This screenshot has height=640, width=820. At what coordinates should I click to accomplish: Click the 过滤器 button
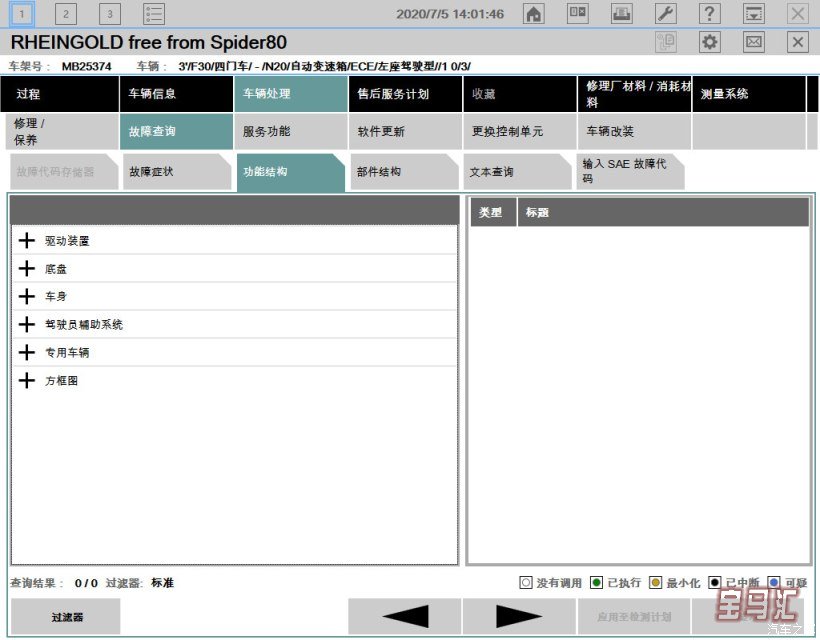pyautogui.click(x=66, y=617)
